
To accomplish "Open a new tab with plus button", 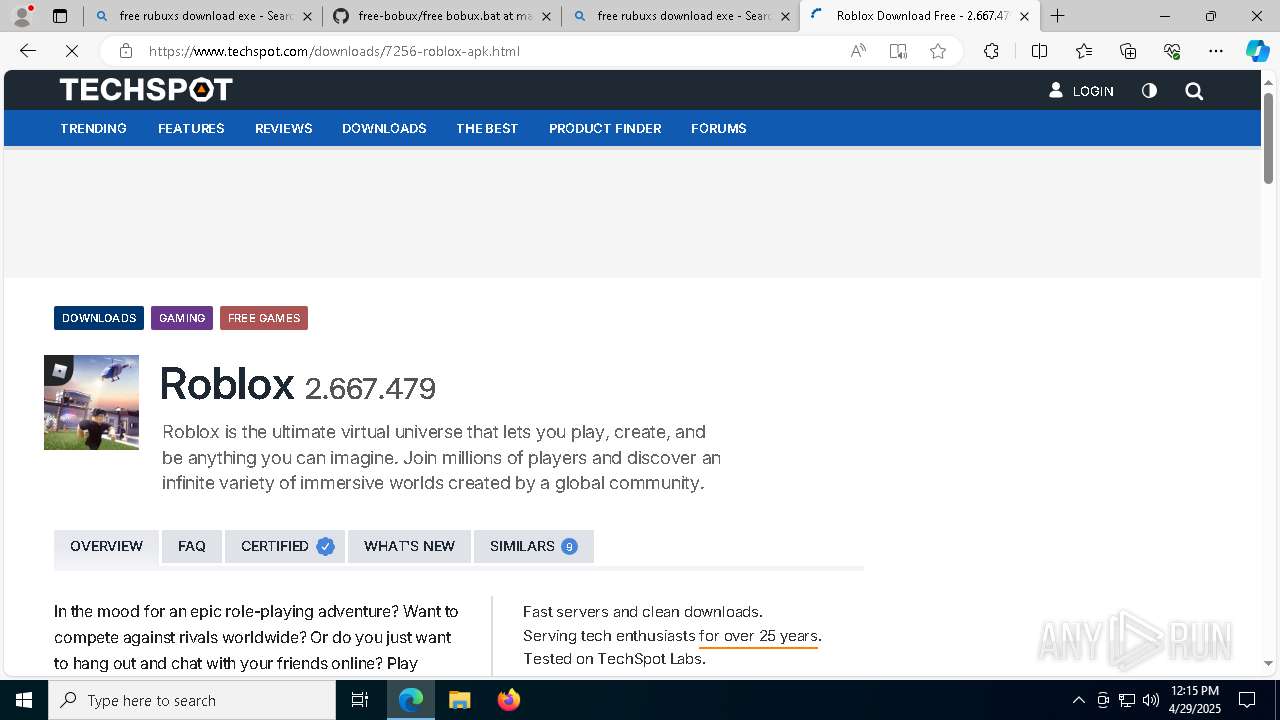I will click(1057, 16).
